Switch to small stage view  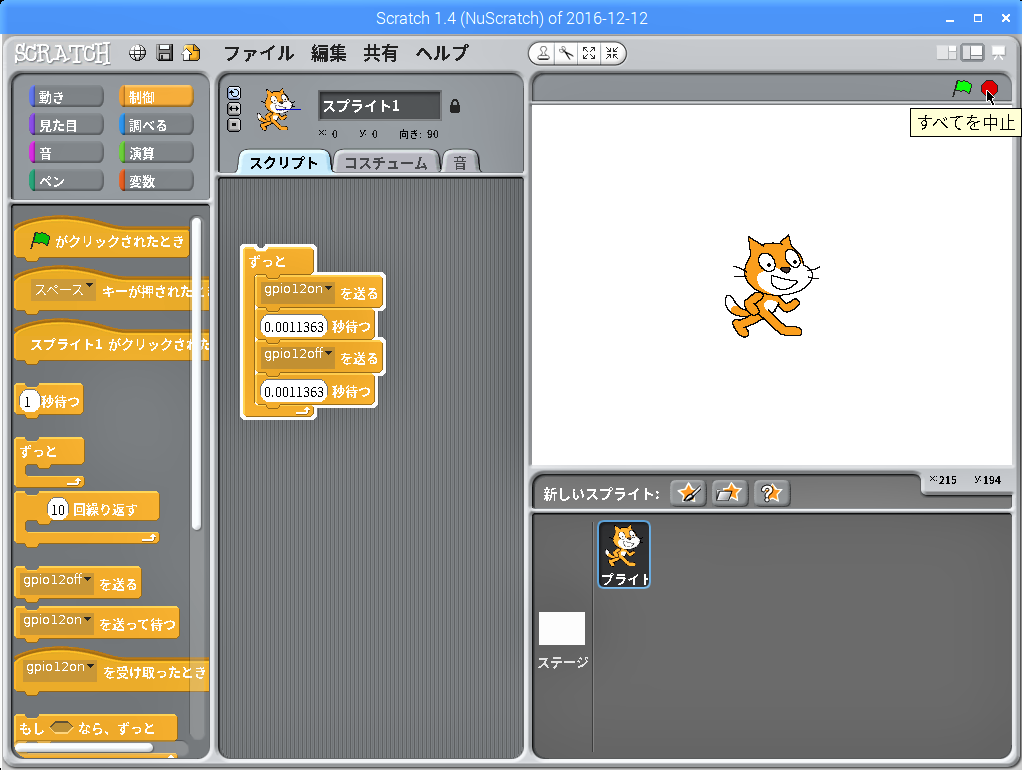click(x=946, y=53)
